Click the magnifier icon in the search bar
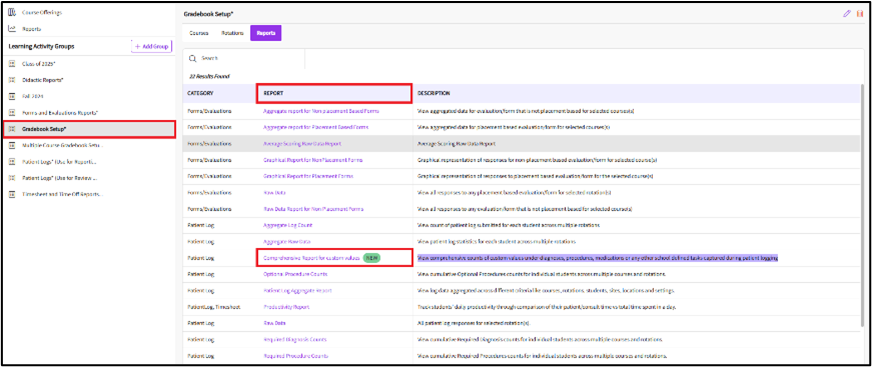 (193, 58)
